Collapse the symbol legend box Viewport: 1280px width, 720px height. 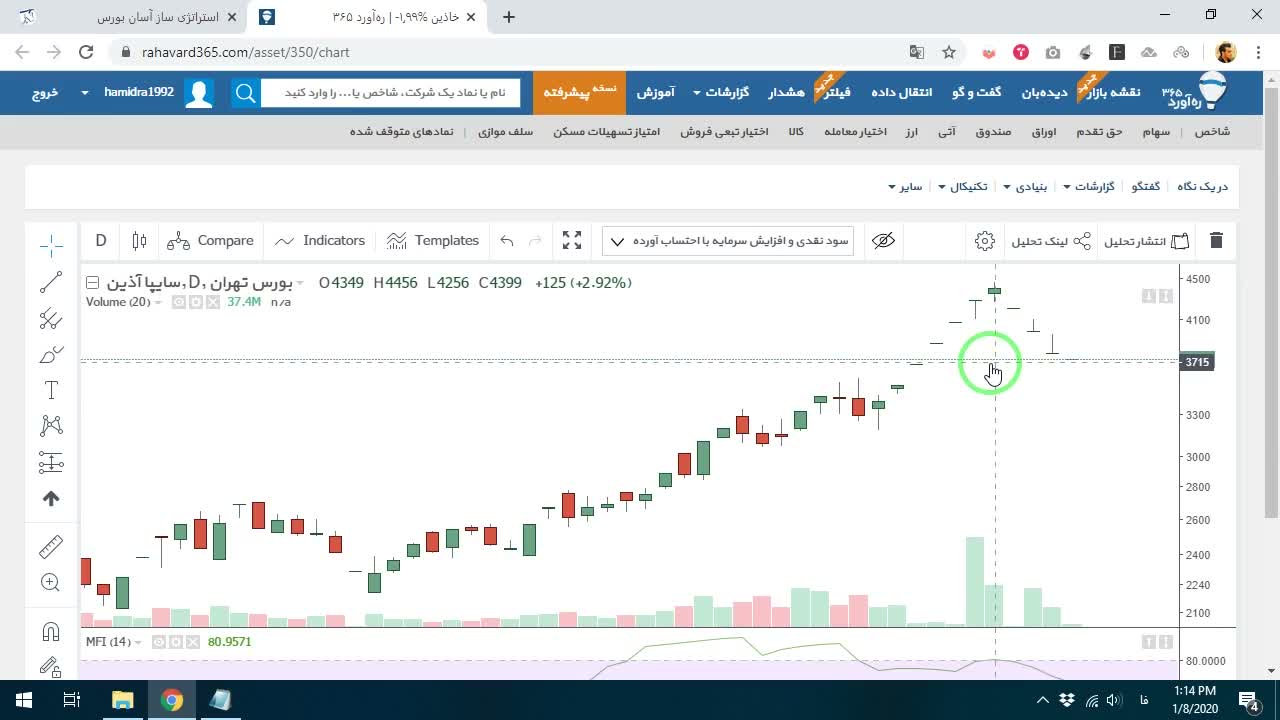(92, 283)
